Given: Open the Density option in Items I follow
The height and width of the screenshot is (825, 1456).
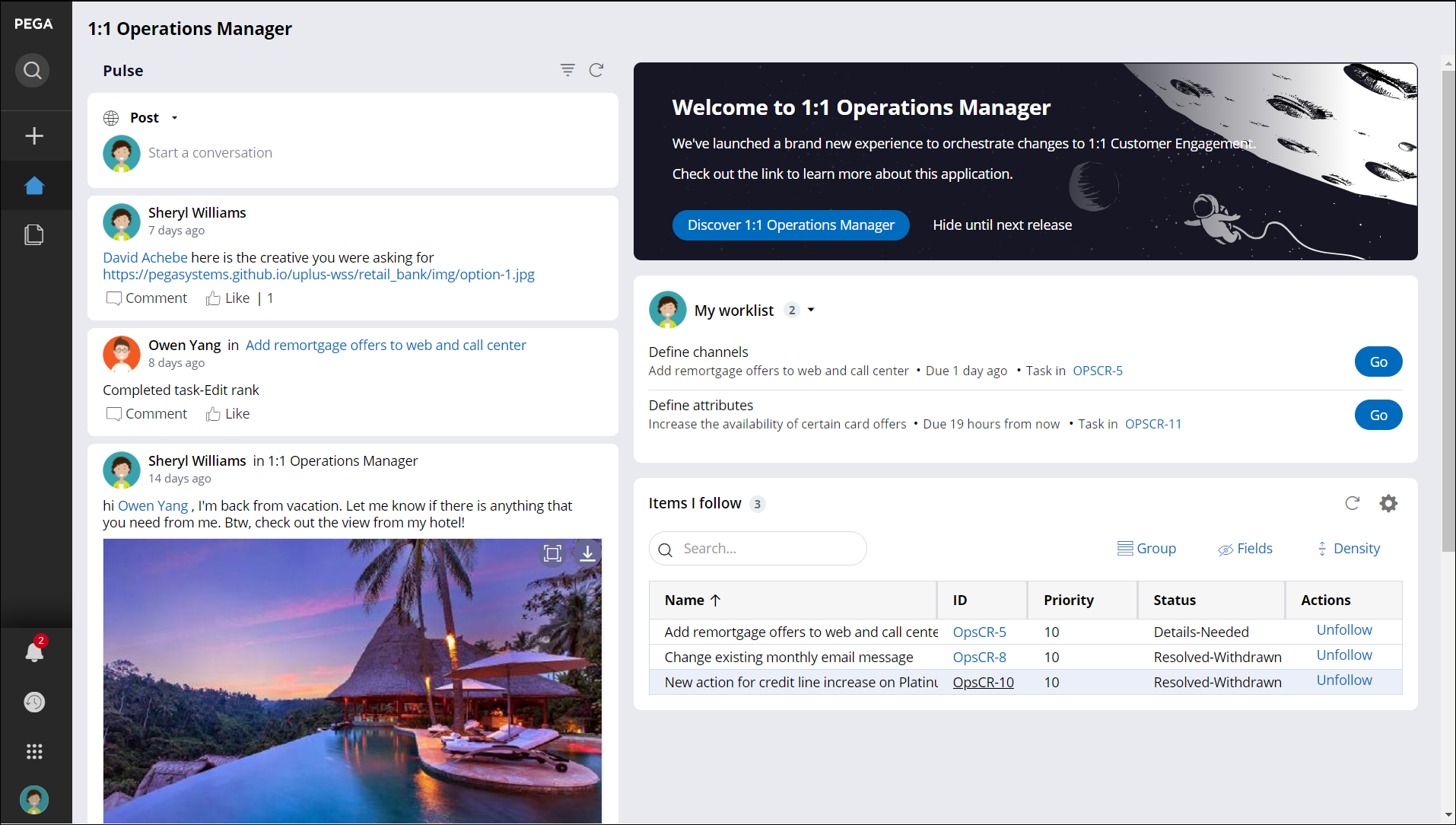Looking at the screenshot, I should tap(1349, 549).
